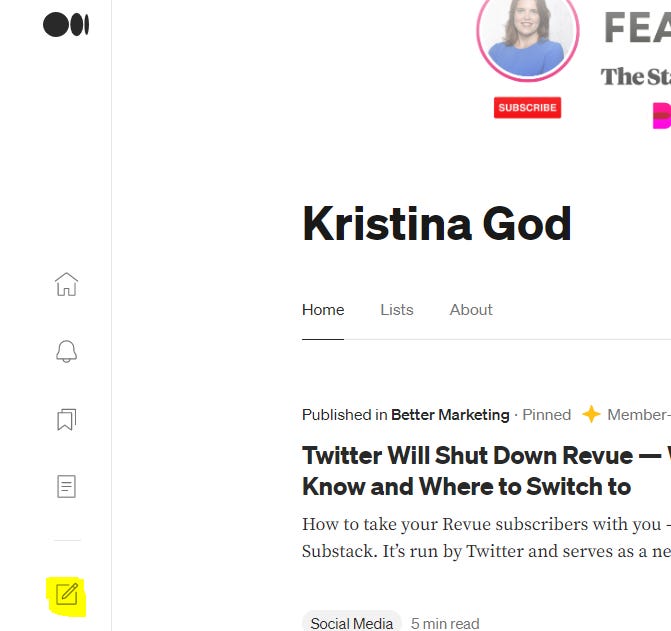Click the 5 min read label
Viewport: 671px width, 631px height.
click(445, 623)
